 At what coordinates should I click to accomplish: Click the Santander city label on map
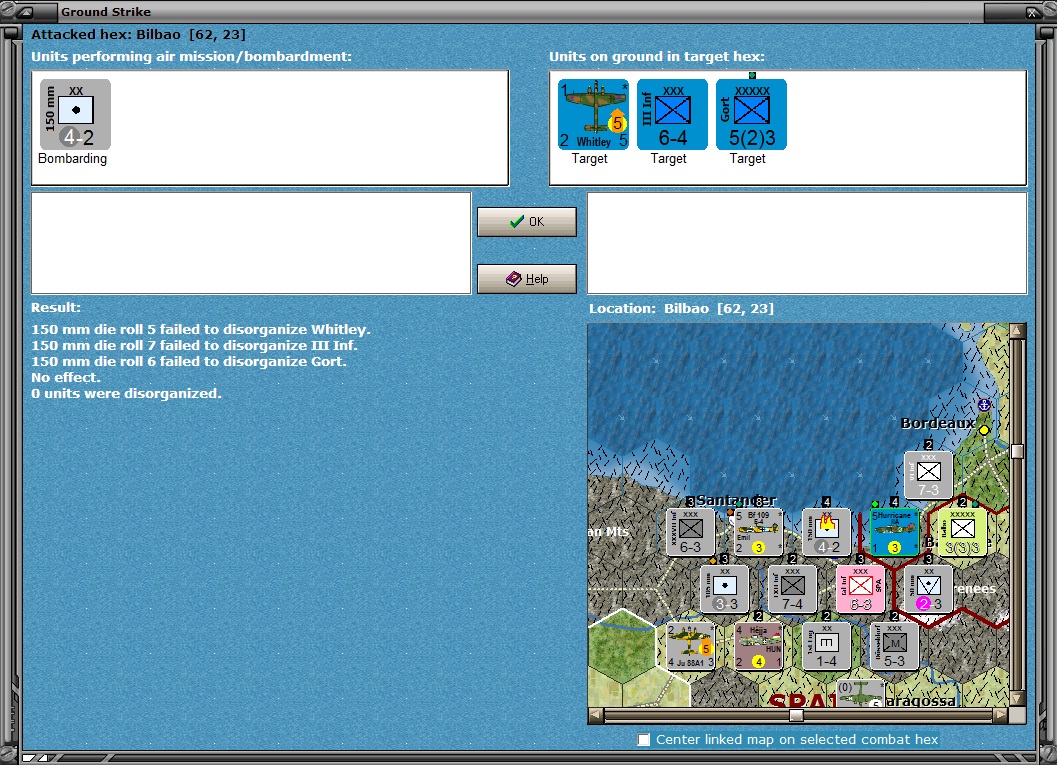[x=736, y=500]
